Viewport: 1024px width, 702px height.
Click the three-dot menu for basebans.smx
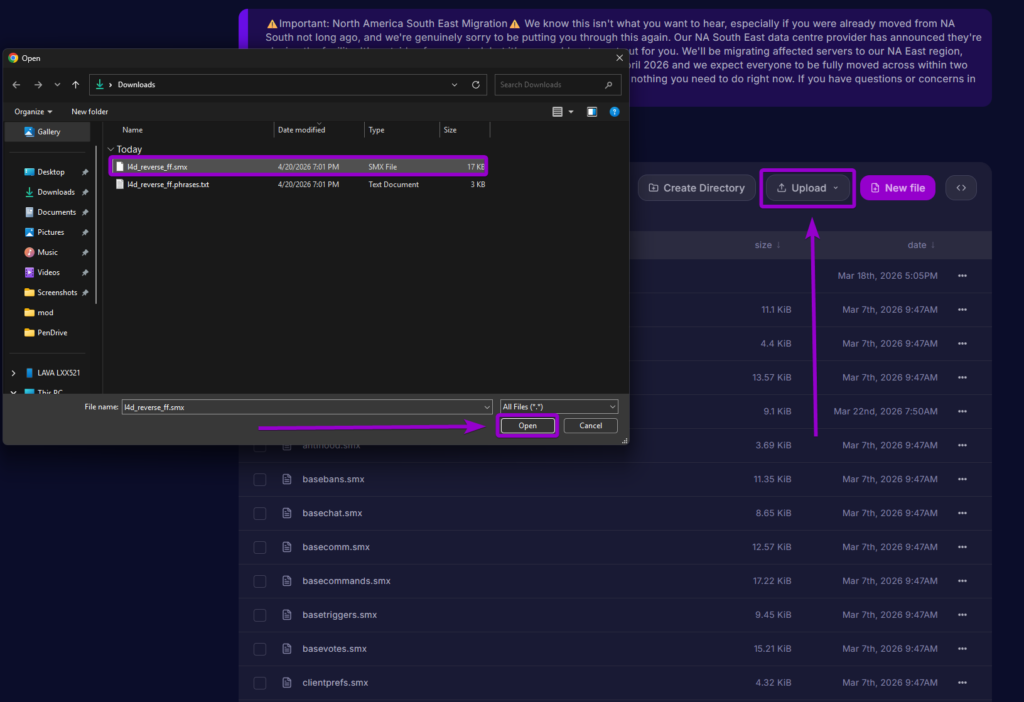click(x=961, y=479)
